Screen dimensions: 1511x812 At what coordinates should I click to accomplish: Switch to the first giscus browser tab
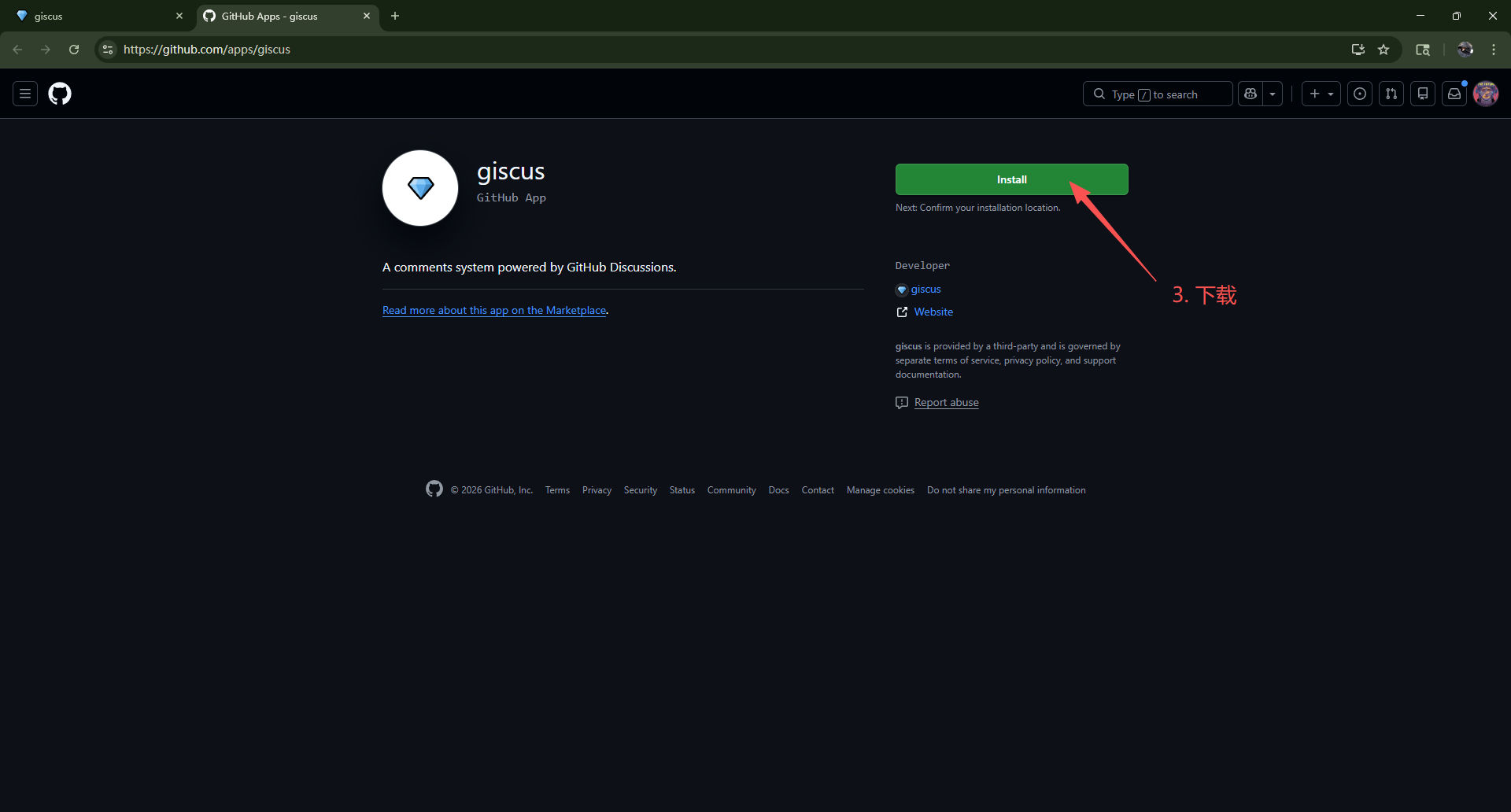click(x=94, y=16)
